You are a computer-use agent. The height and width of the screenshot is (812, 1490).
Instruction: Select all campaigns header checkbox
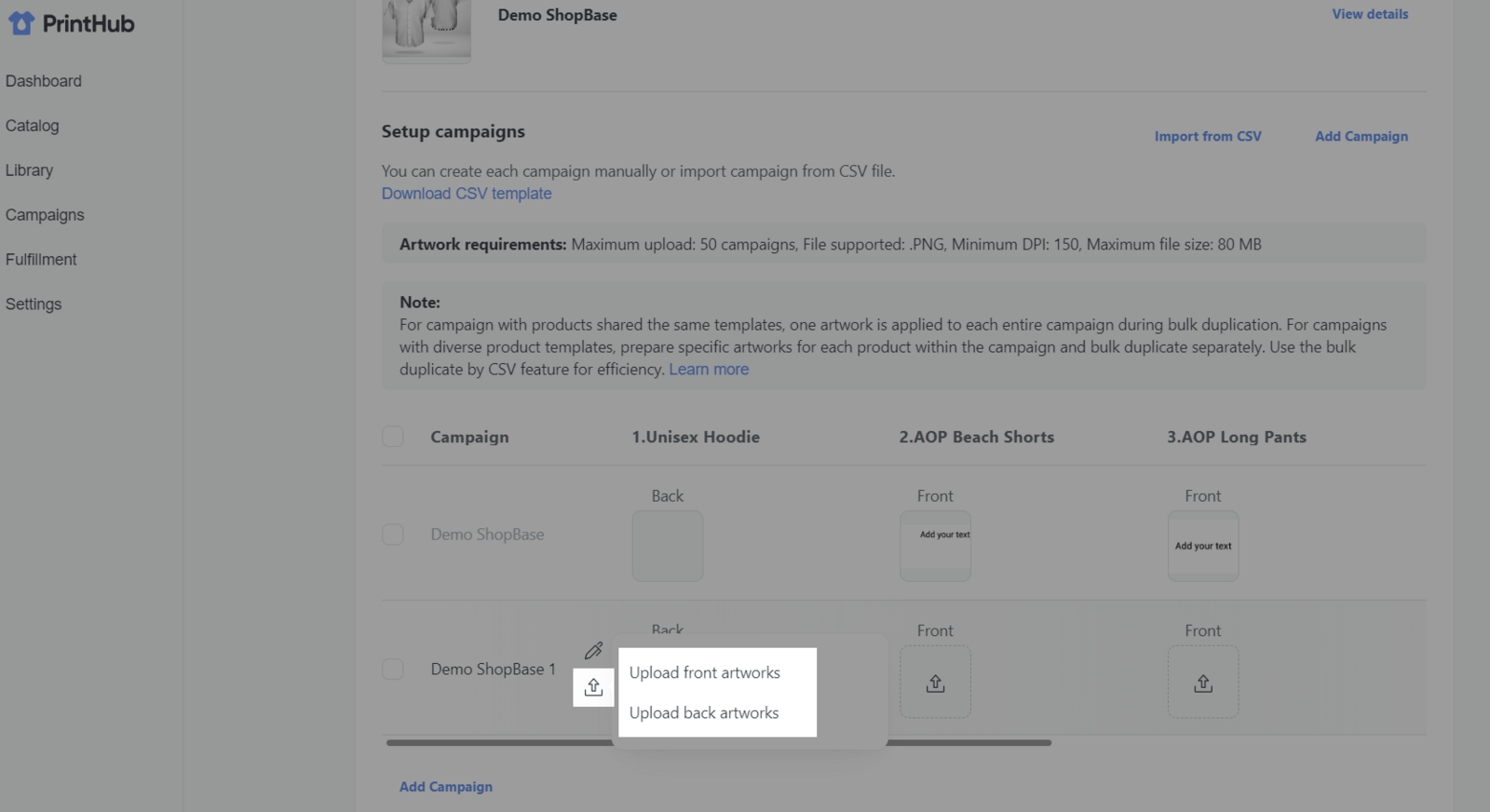pos(393,437)
